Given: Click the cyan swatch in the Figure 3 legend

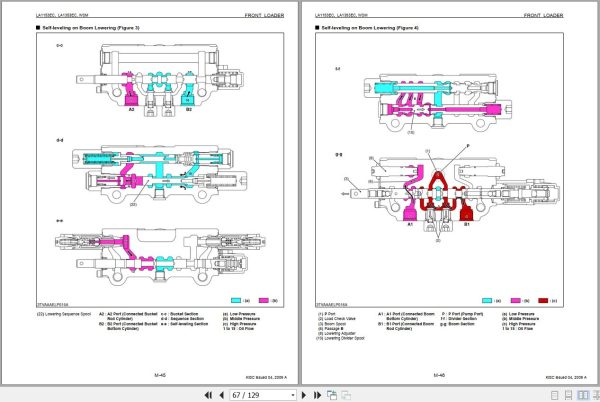Looking at the screenshot, I should coord(236,301).
